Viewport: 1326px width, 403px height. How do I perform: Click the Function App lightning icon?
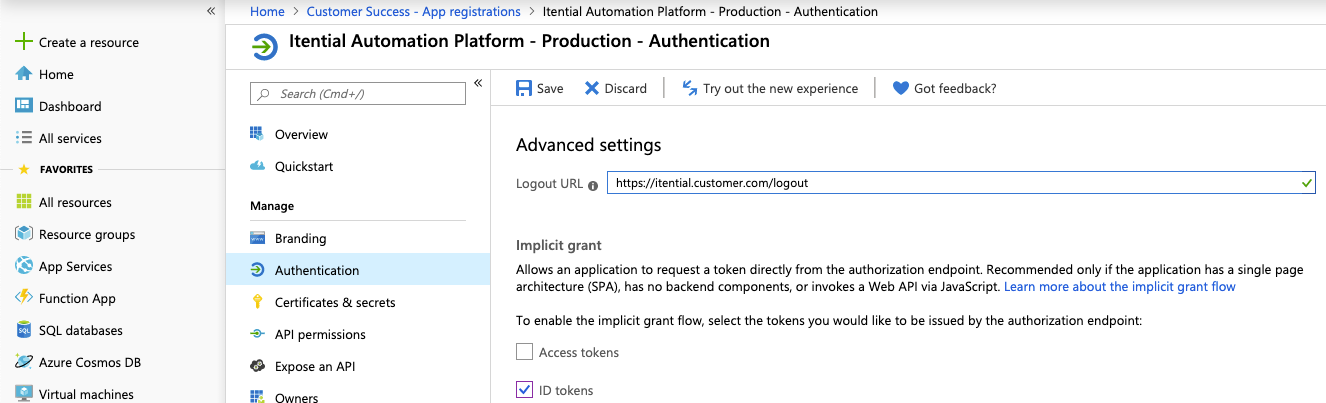click(x=24, y=298)
